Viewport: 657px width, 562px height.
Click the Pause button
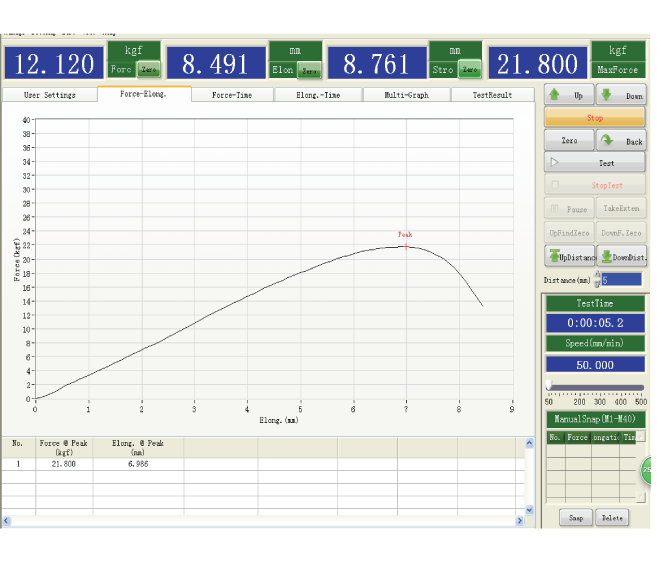click(569, 208)
